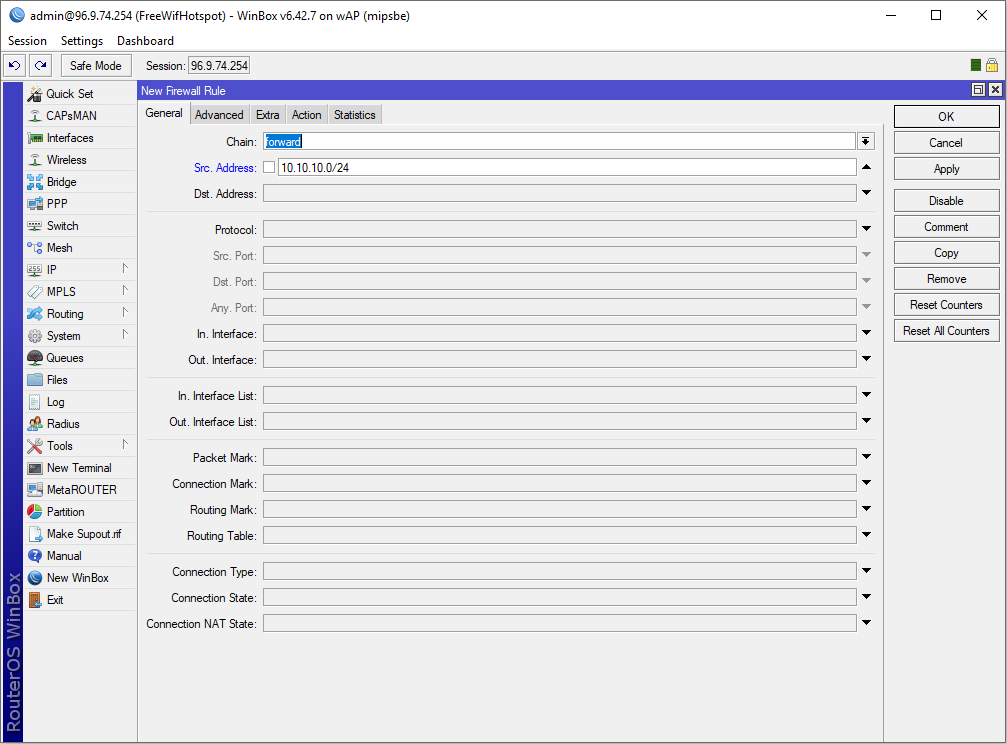The height and width of the screenshot is (744, 1007).
Task: Switch to the Action tab
Action: pyautogui.click(x=306, y=114)
